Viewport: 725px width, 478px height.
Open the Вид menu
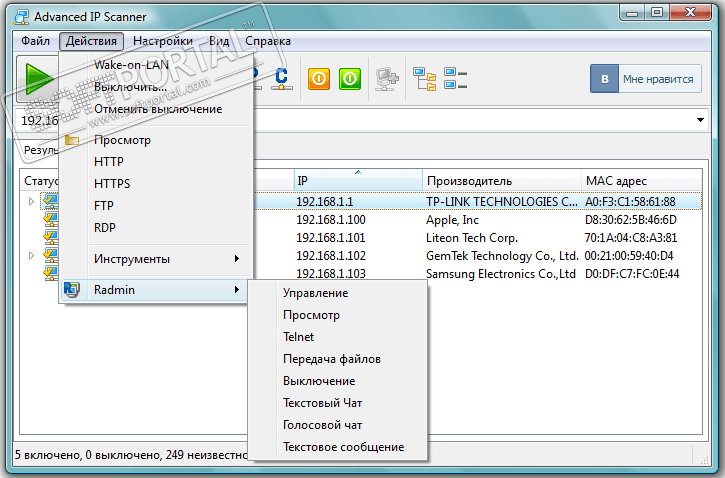(219, 41)
